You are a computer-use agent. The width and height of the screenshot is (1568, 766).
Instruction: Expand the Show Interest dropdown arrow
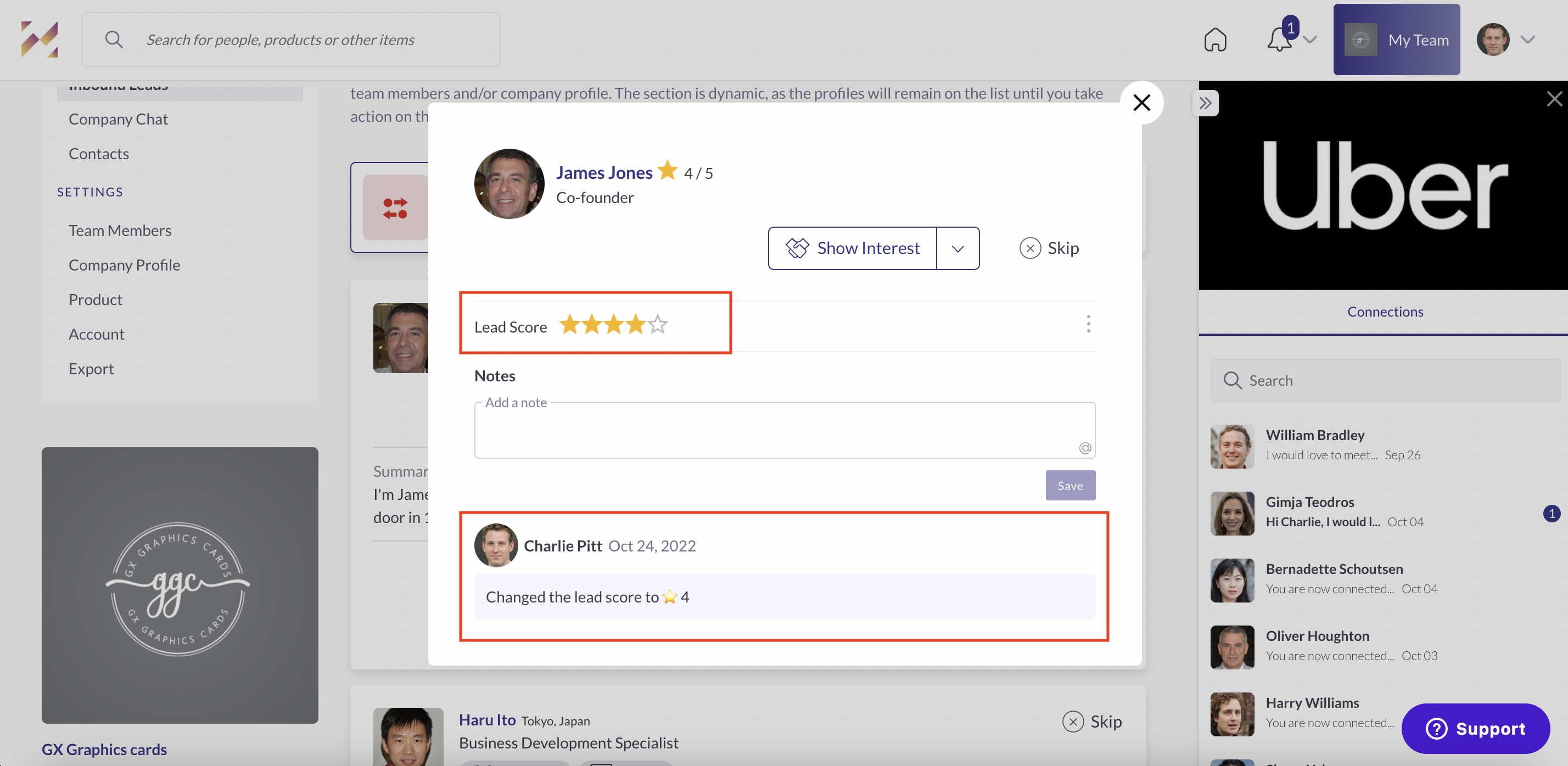[x=957, y=248]
